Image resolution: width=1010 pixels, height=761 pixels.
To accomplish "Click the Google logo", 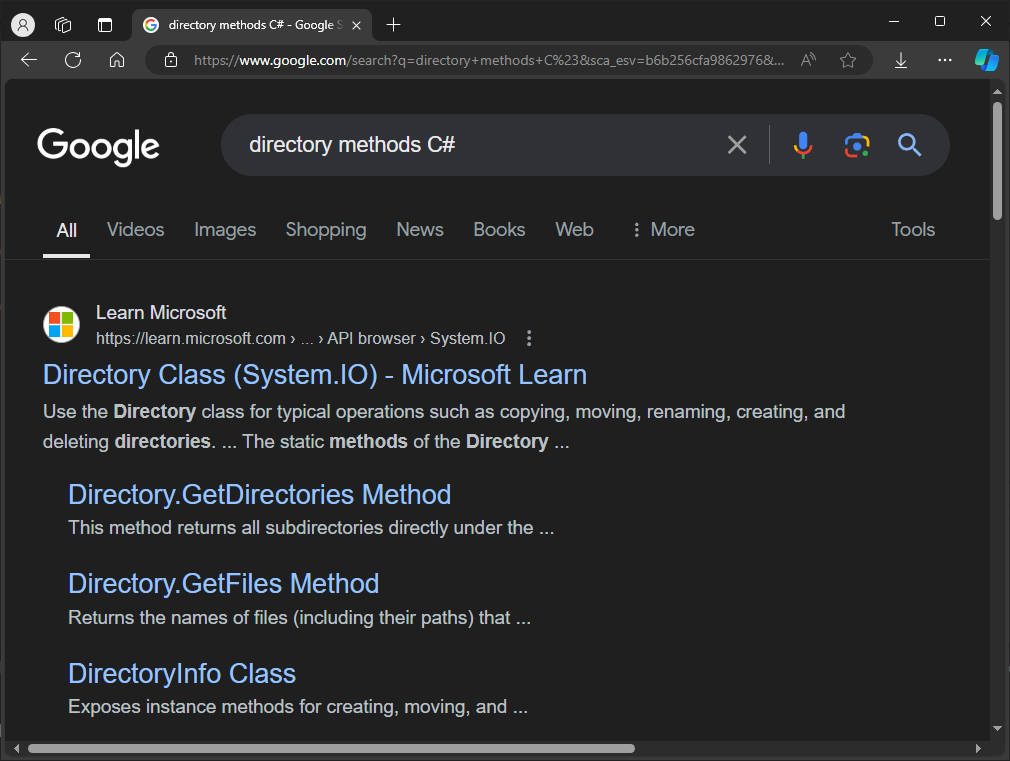I will [98, 146].
